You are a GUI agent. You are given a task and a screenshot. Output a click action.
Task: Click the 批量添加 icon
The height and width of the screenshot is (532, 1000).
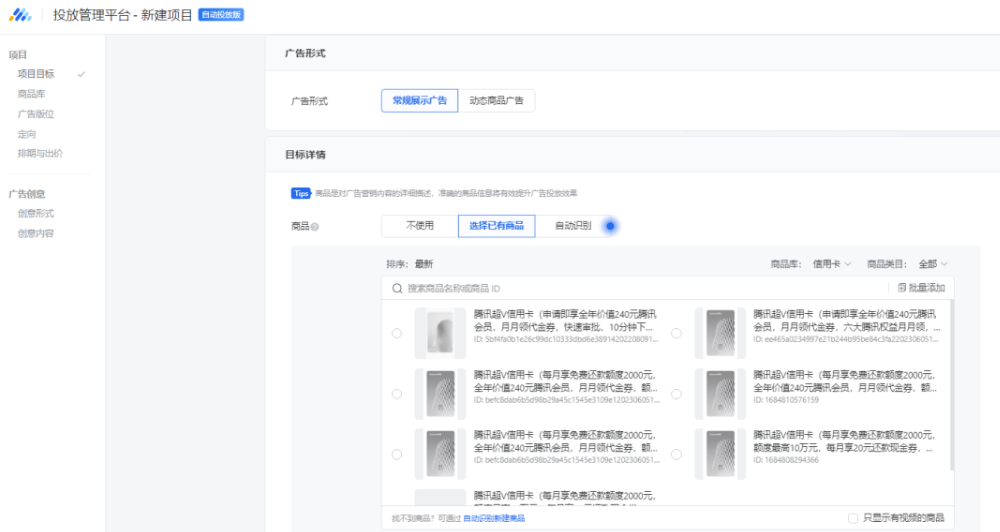902,288
